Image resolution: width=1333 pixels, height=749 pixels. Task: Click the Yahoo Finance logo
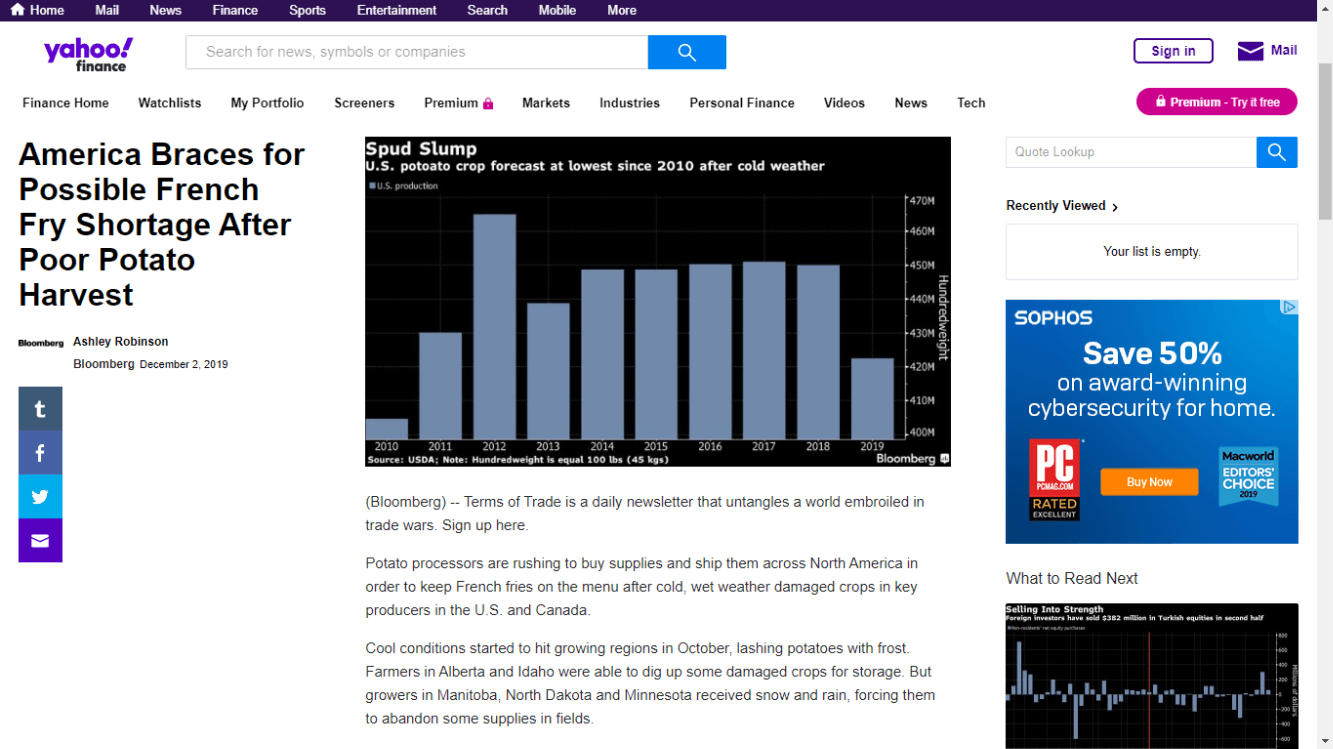tap(88, 54)
